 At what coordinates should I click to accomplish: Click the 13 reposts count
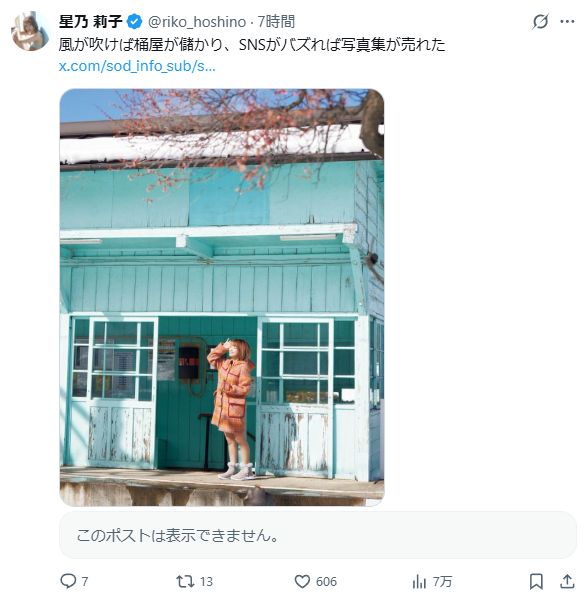click(x=206, y=582)
